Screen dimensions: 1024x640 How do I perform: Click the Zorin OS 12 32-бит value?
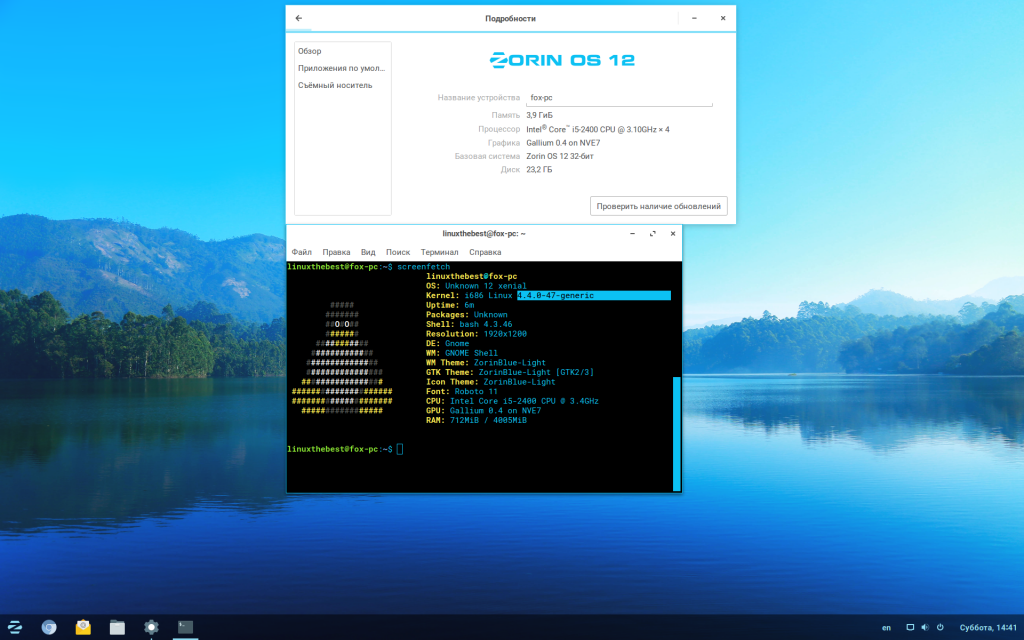pyautogui.click(x=560, y=156)
